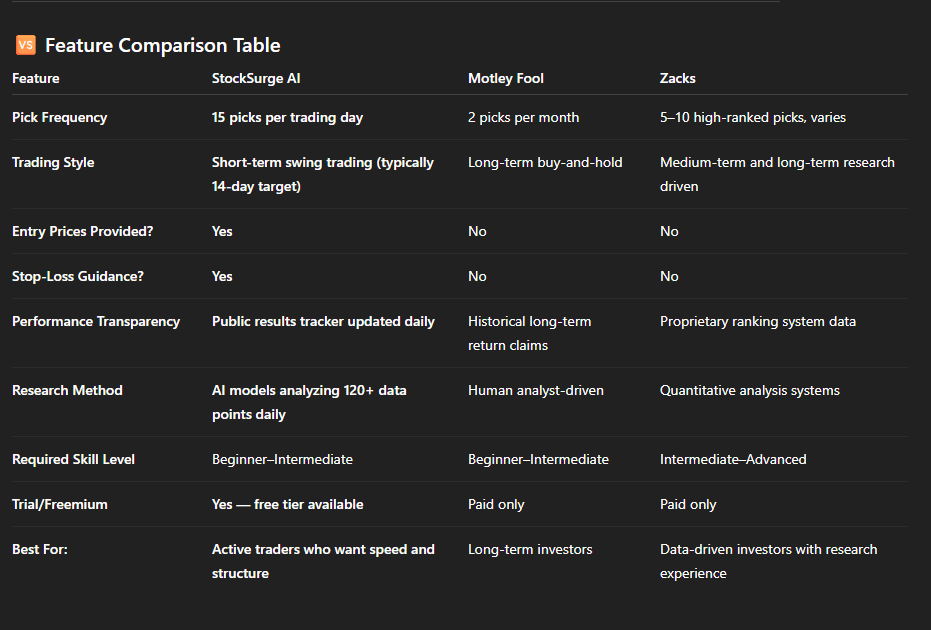Click the Feature Comparison Table heading
The height and width of the screenshot is (630, 931).
click(163, 45)
